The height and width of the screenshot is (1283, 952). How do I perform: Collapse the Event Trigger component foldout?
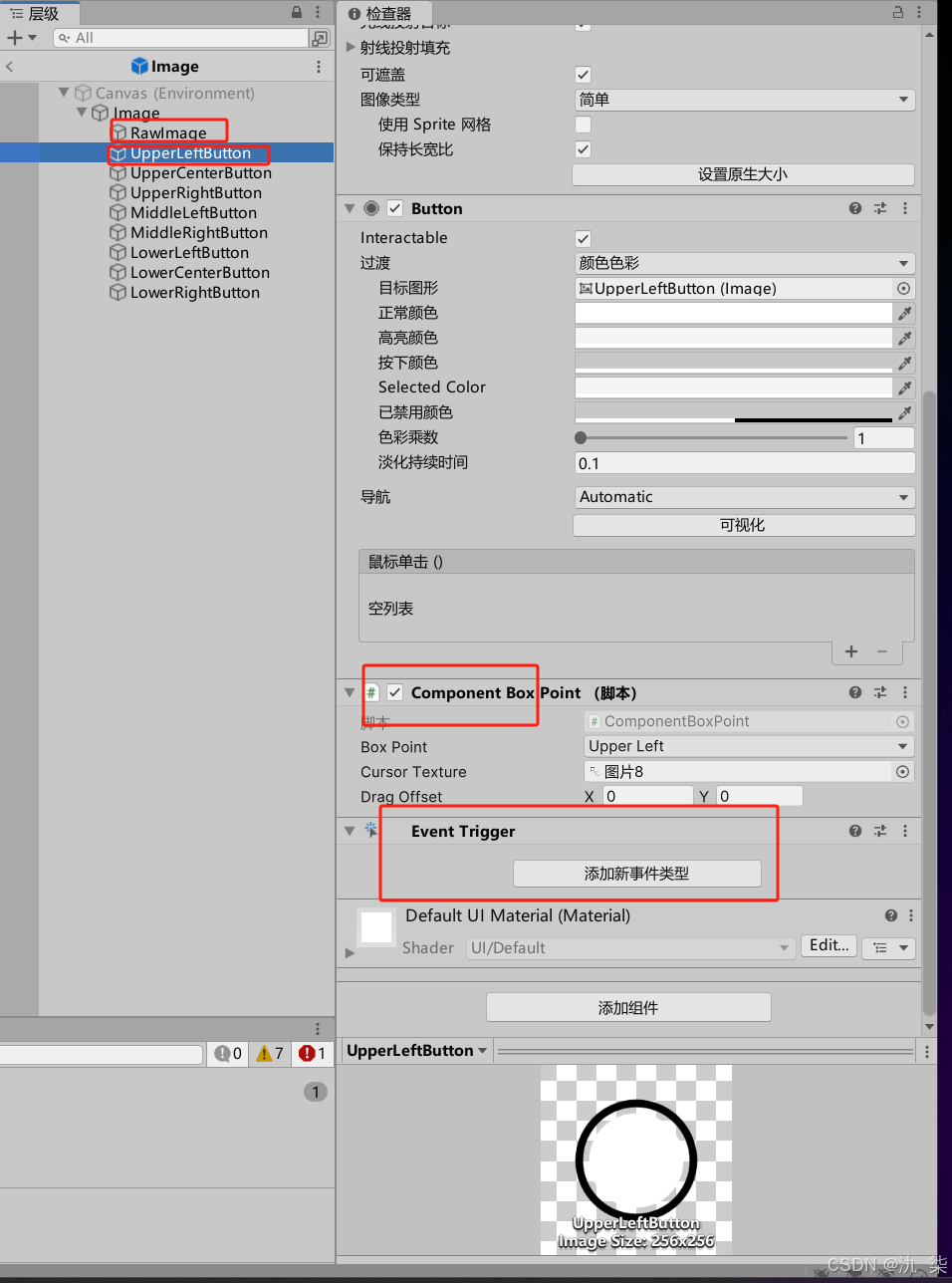[350, 831]
